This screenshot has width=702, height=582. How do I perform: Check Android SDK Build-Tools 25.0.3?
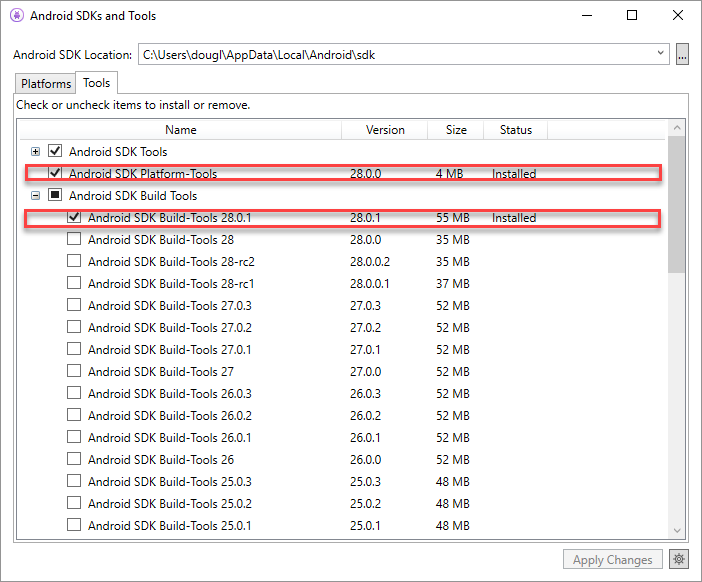[74, 480]
